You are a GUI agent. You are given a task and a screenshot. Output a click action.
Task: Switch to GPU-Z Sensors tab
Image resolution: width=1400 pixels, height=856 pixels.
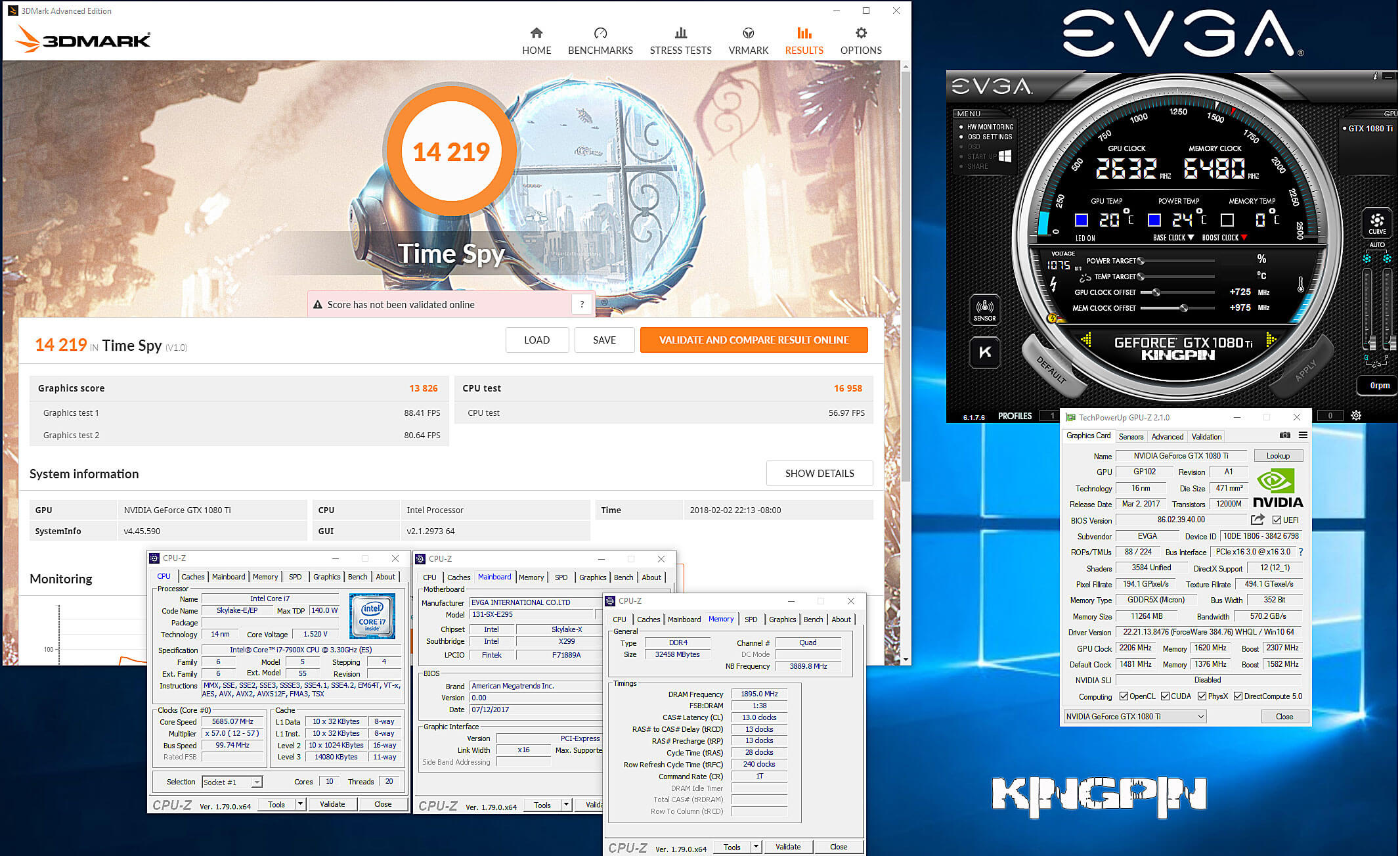(1131, 436)
